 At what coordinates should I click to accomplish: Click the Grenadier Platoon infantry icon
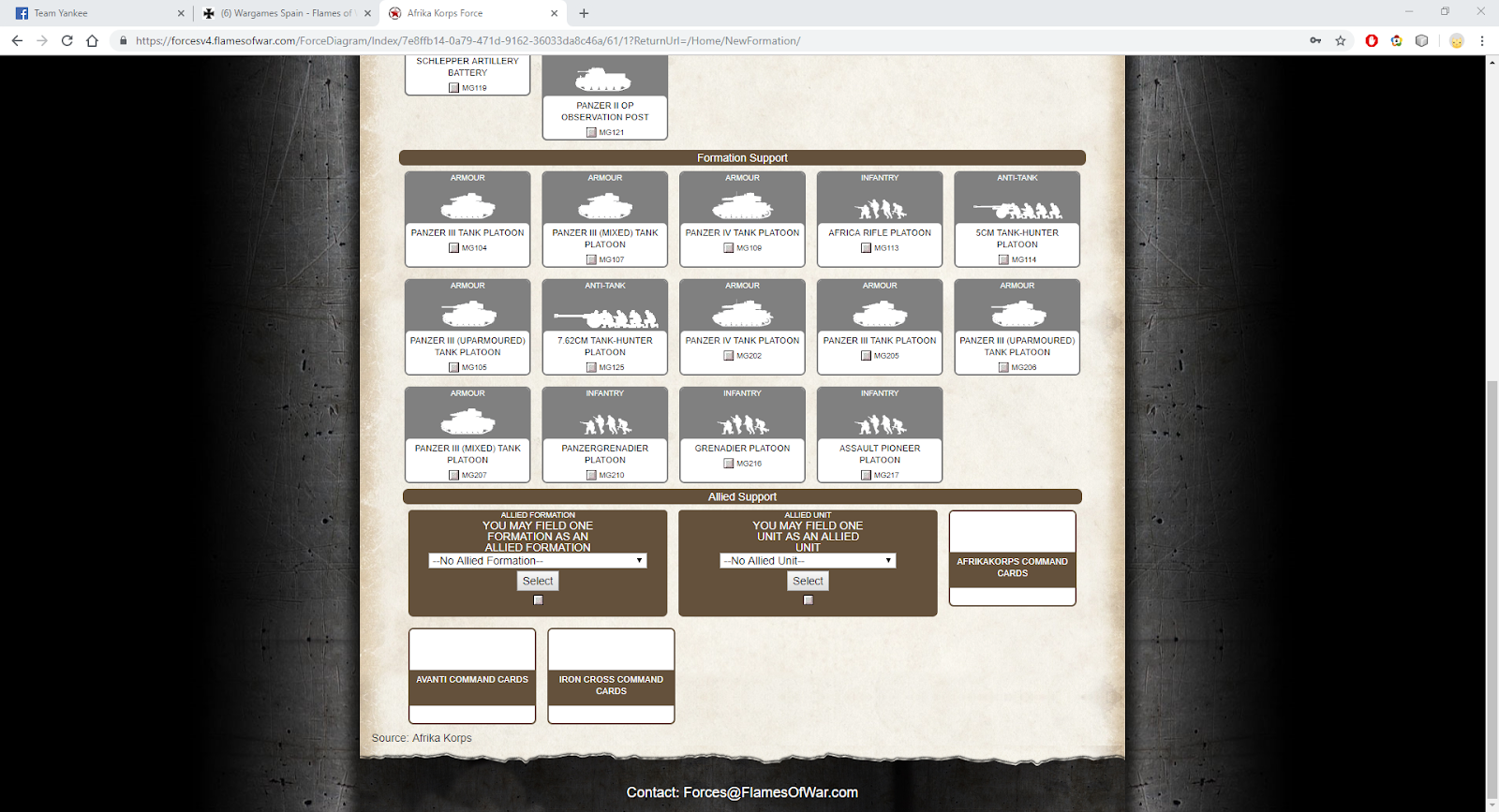tap(742, 424)
